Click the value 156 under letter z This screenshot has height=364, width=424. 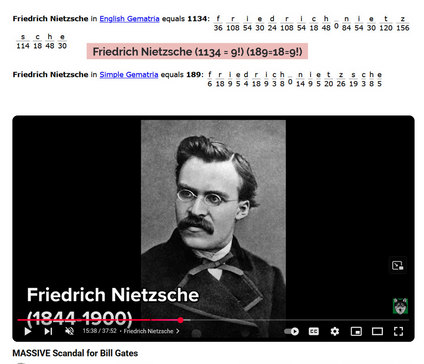[403, 28]
